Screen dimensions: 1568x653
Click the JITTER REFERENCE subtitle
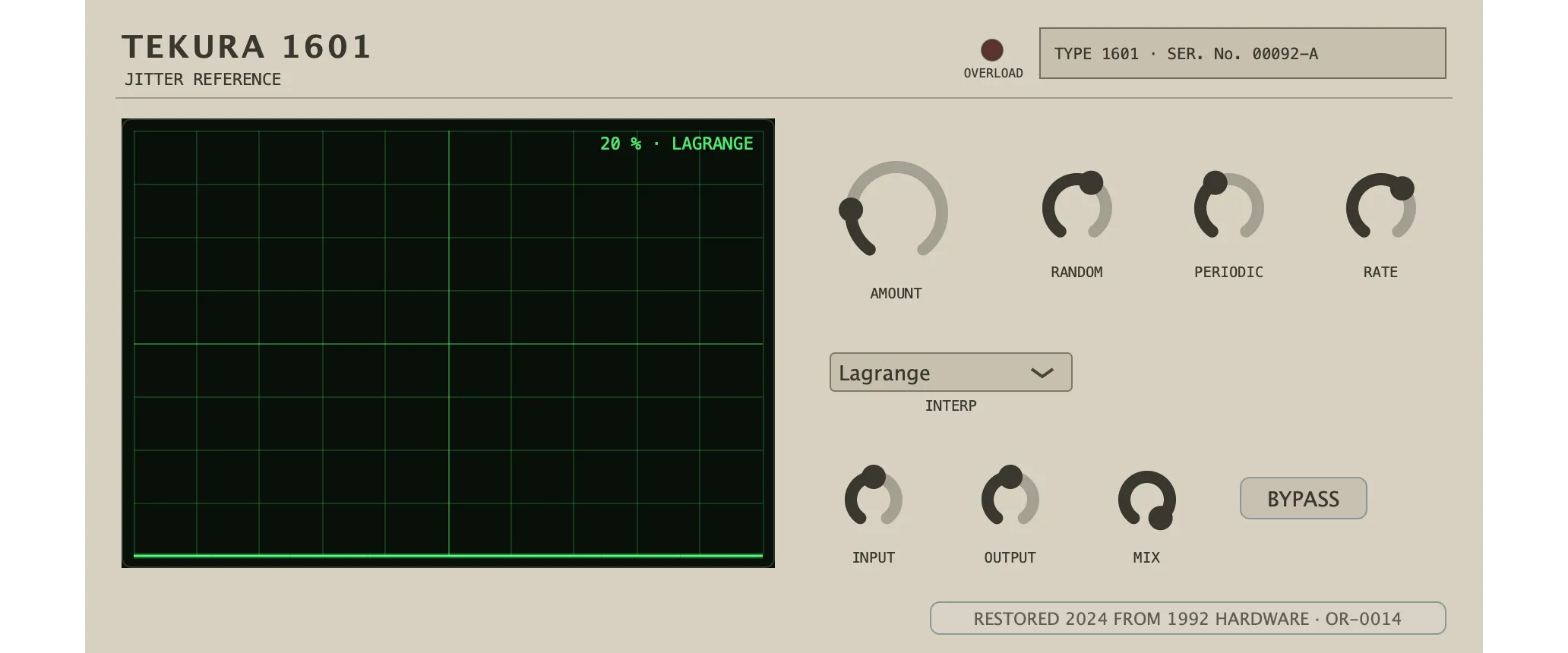click(x=203, y=79)
